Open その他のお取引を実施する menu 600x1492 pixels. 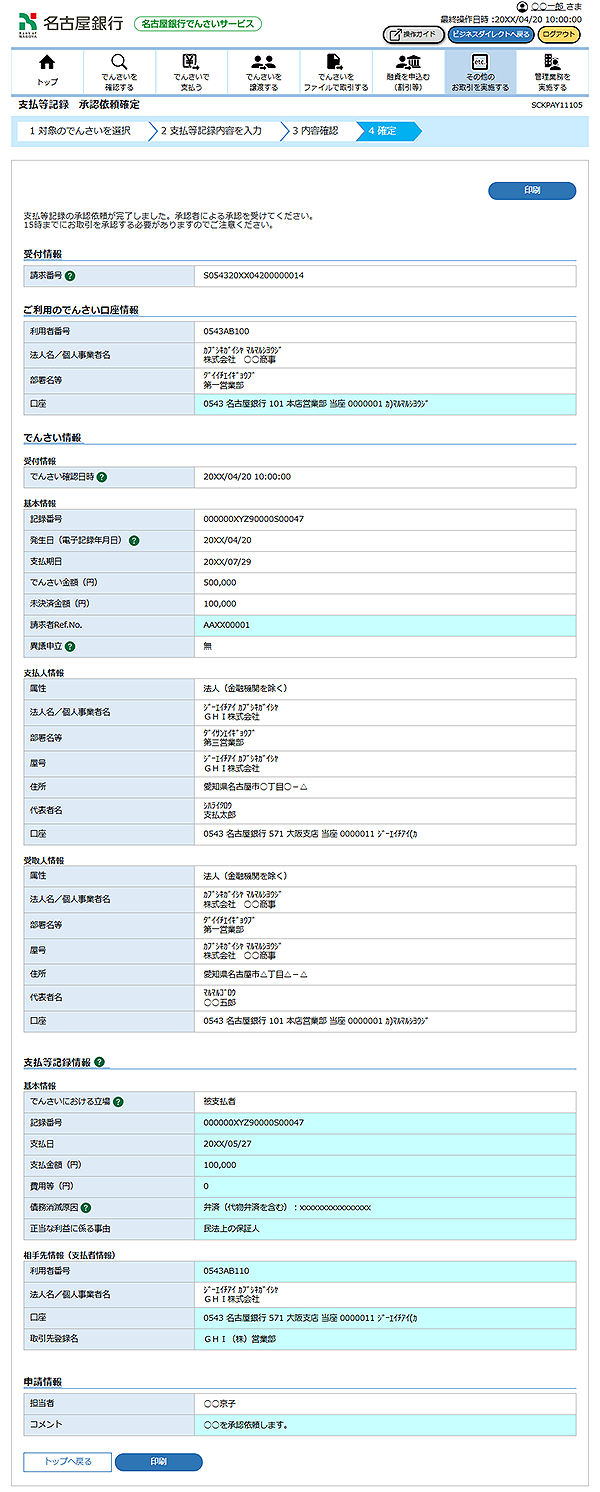(480, 71)
